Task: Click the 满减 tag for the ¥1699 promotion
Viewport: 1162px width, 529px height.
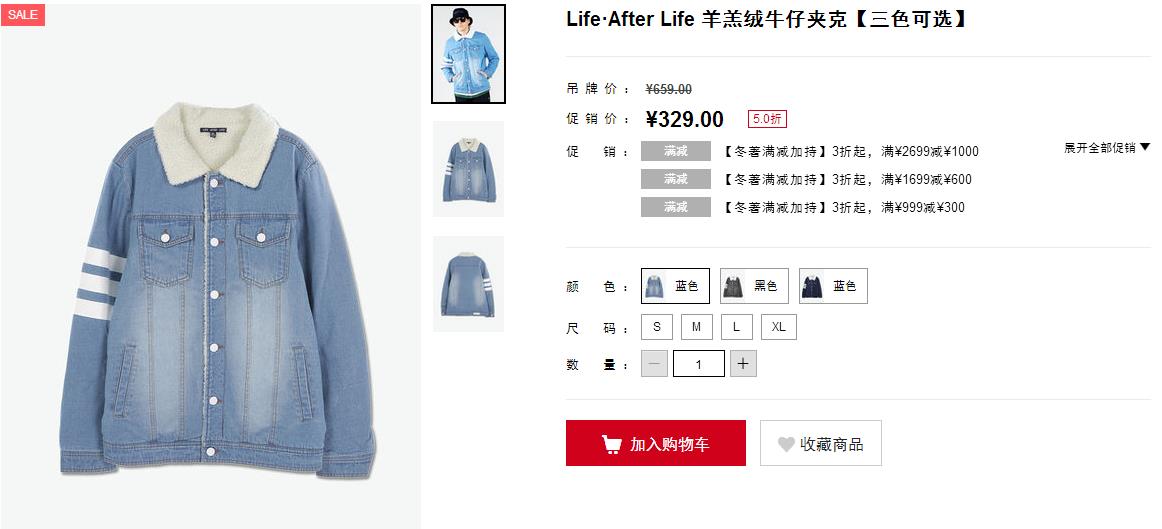Action: pos(676,179)
